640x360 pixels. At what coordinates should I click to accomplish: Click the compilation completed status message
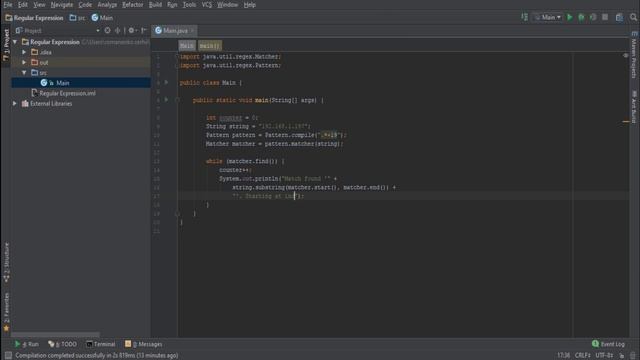point(97,356)
